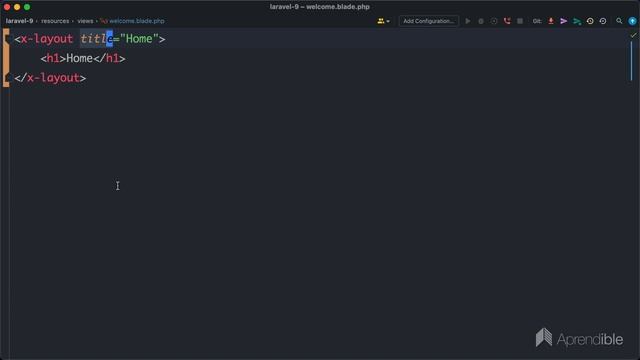Viewport: 640px width, 360px height.
Task: Click the Git rollback icon
Action: tap(603, 21)
